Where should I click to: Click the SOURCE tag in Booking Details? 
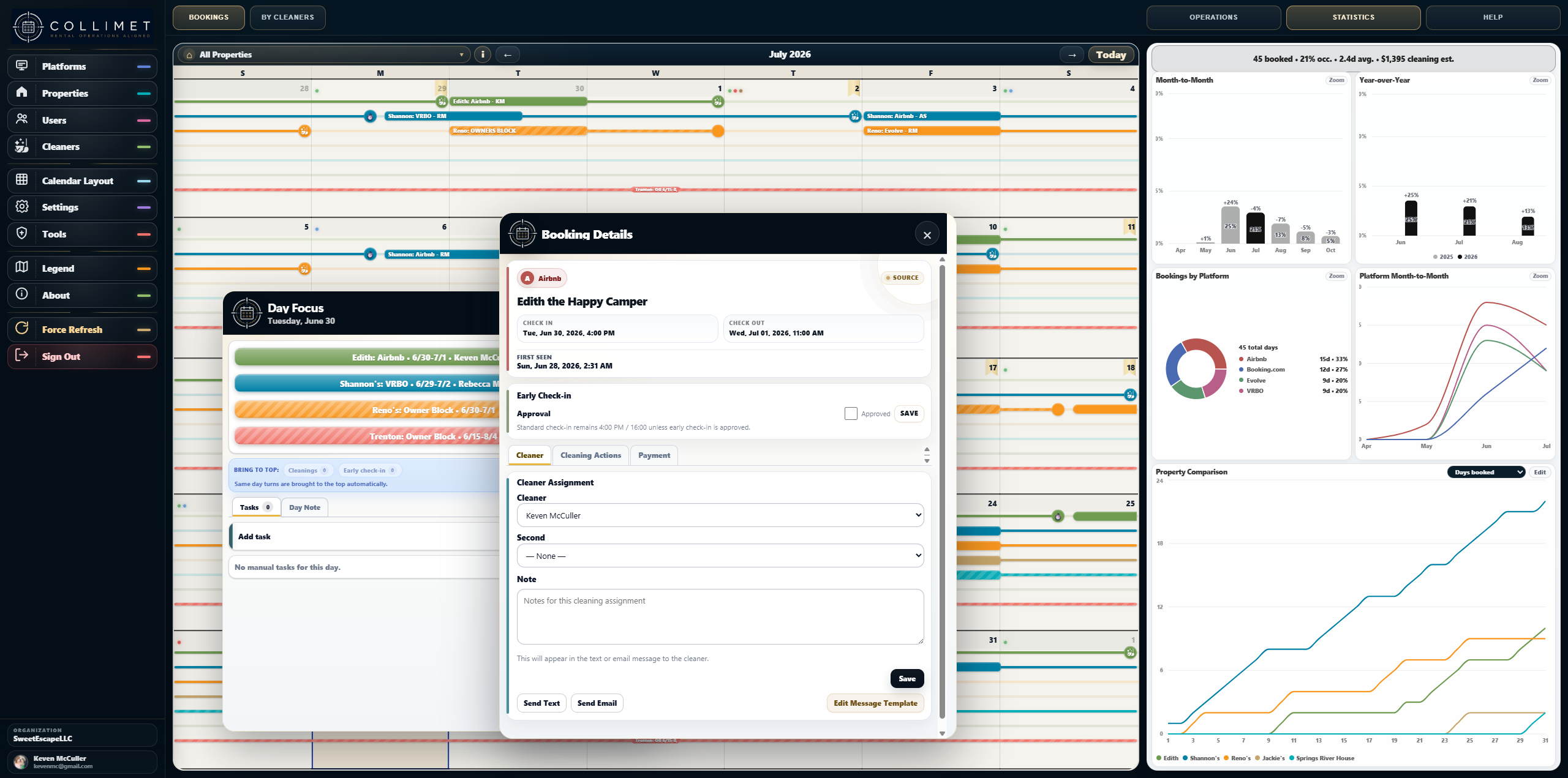pyautogui.click(x=902, y=278)
